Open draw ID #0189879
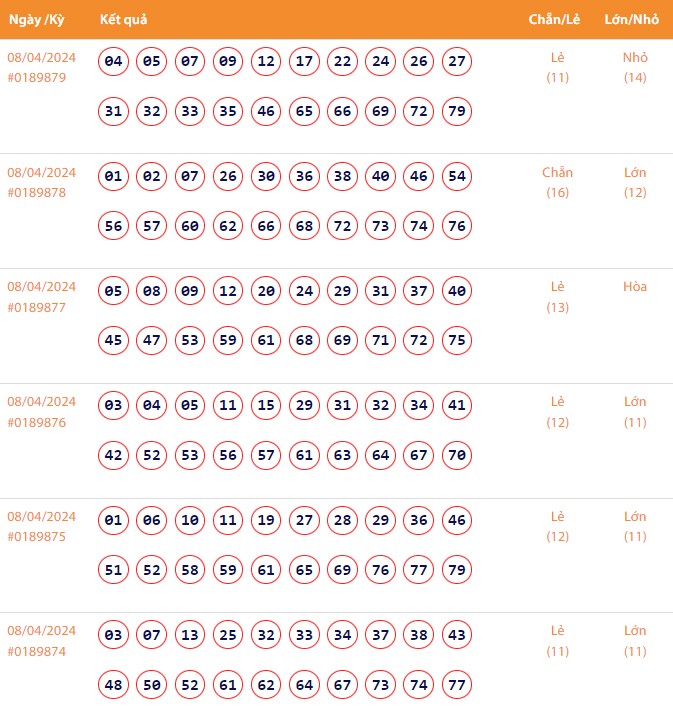The height and width of the screenshot is (715, 673). [x=37, y=77]
